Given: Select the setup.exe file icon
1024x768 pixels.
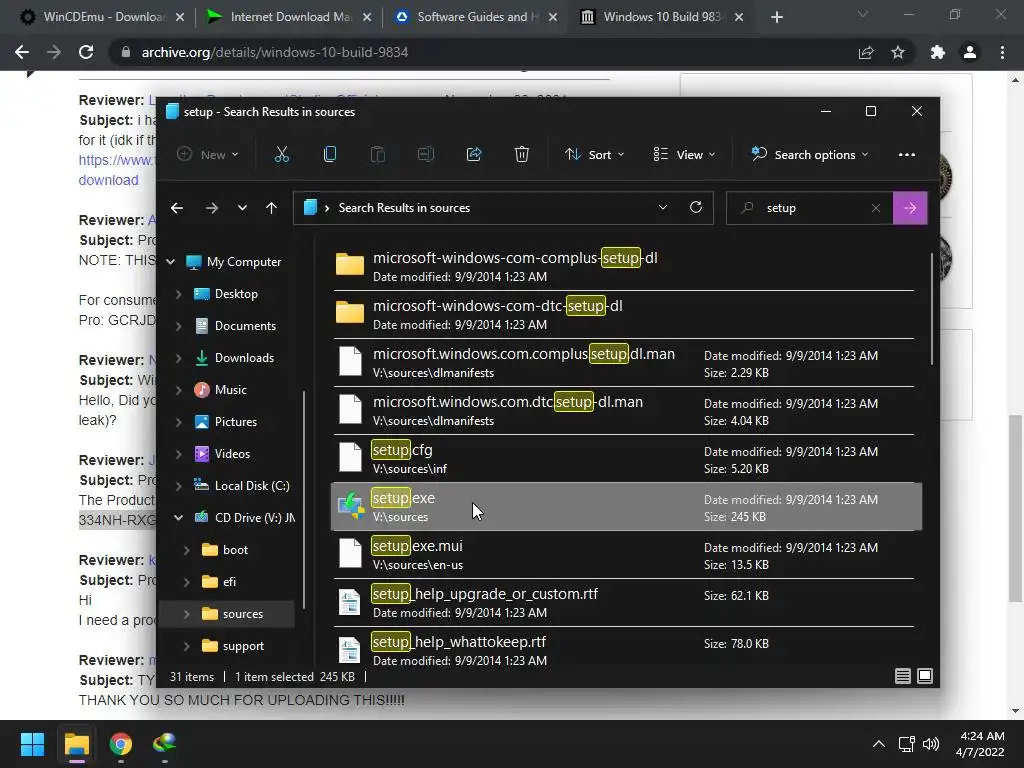Looking at the screenshot, I should coord(351,506).
